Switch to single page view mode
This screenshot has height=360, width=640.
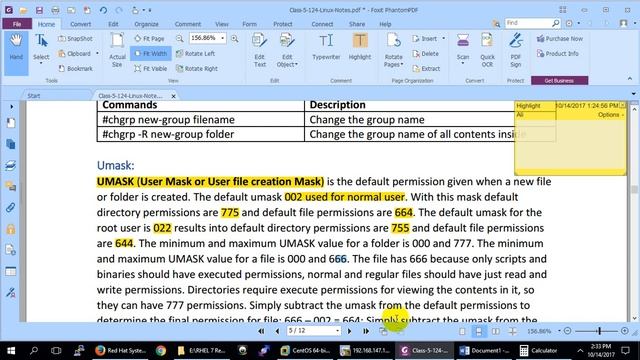(462, 331)
